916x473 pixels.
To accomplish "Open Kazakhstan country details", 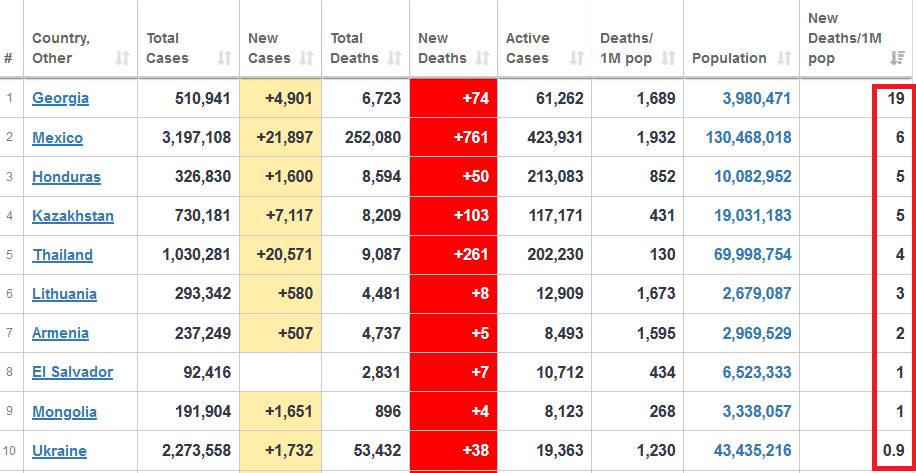I will [73, 216].
